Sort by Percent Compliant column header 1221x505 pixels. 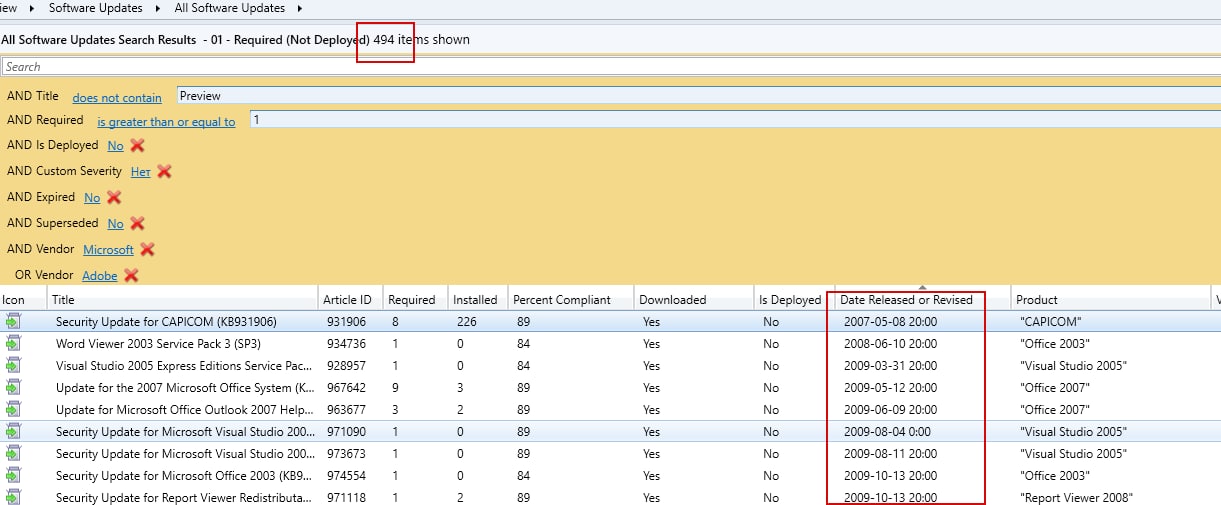tap(570, 299)
